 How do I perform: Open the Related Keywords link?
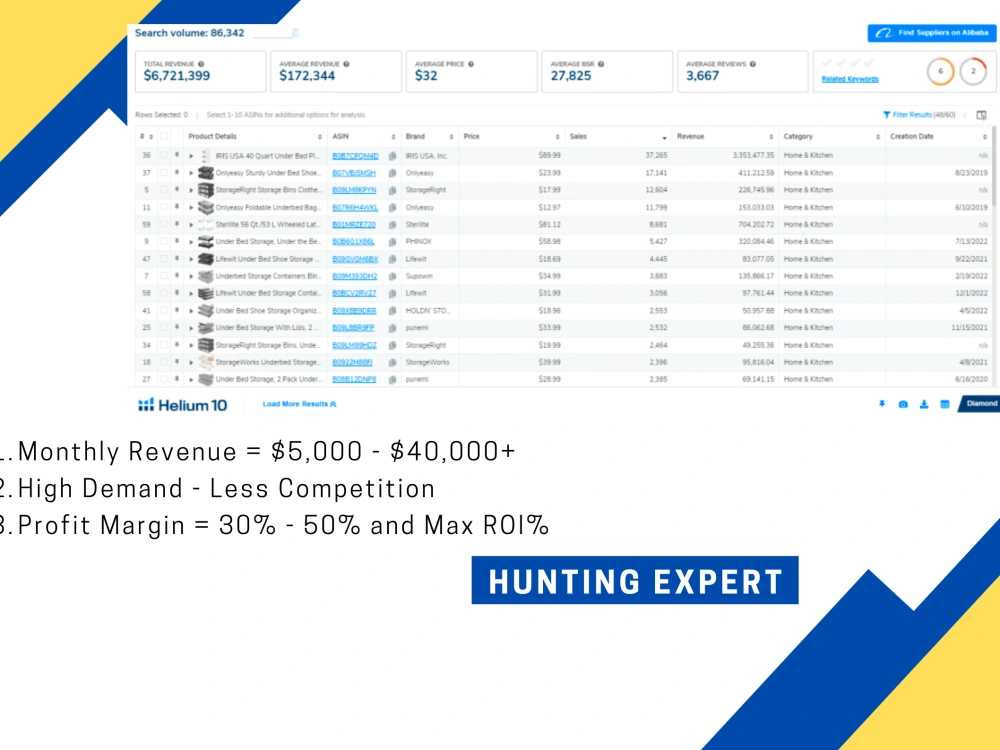[x=849, y=79]
